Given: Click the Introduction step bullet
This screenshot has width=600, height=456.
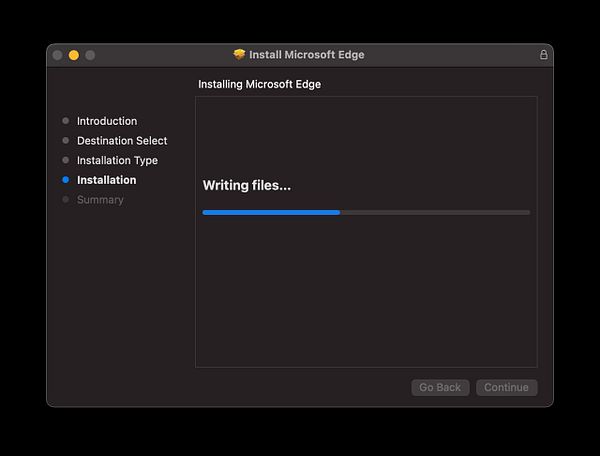Looking at the screenshot, I should (x=65, y=121).
